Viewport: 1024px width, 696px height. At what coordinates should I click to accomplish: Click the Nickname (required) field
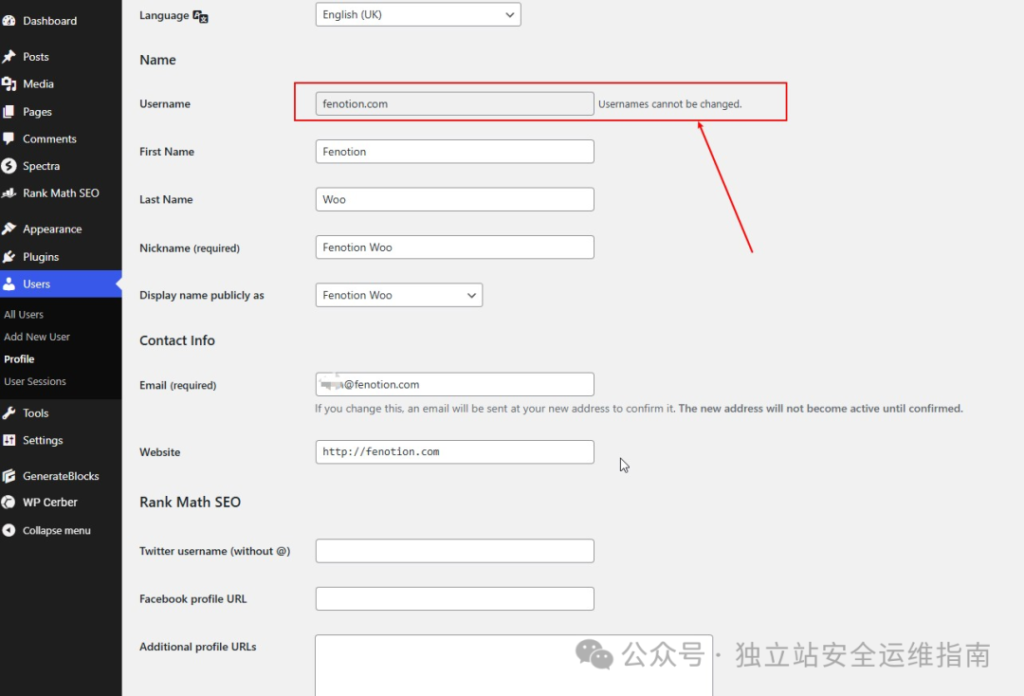(455, 247)
